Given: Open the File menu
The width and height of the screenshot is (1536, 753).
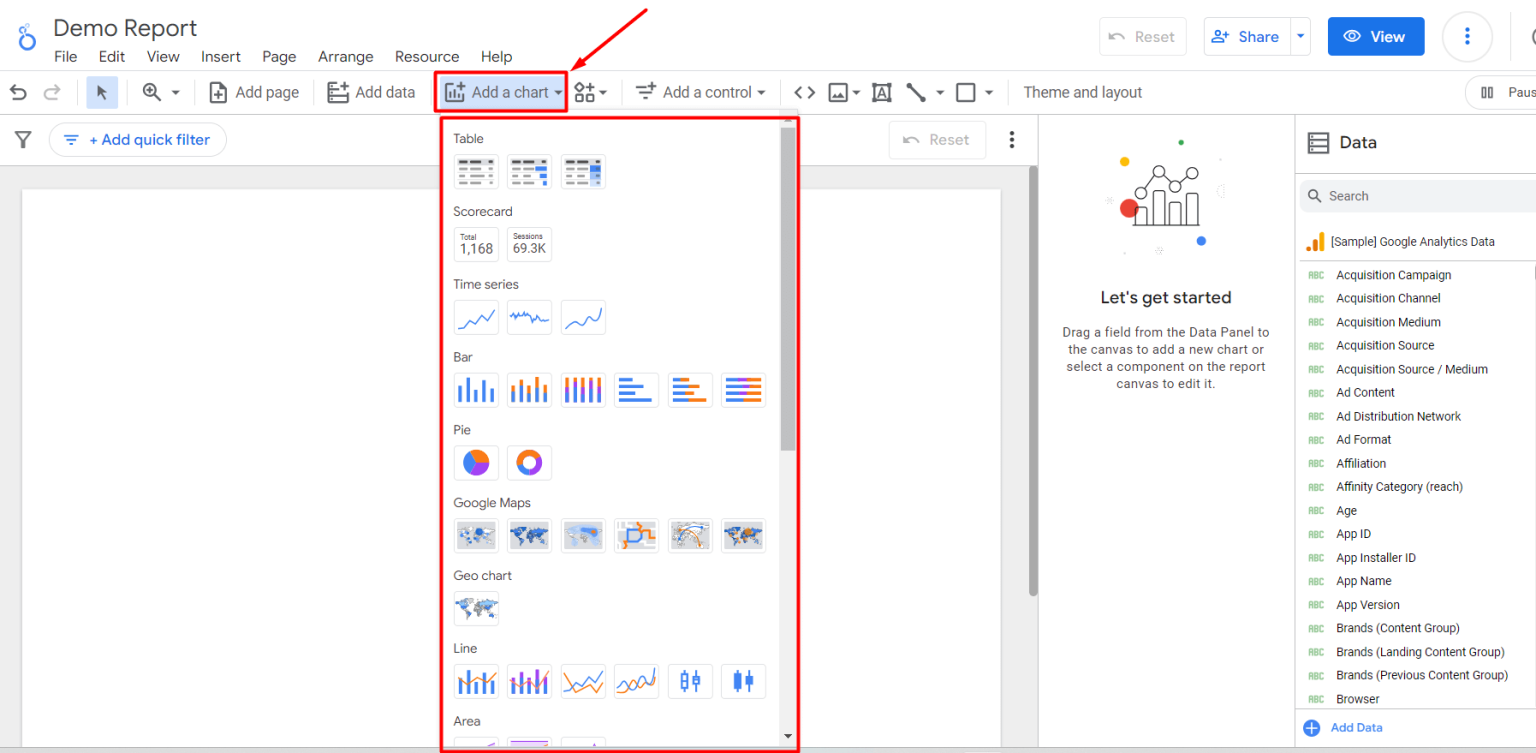Looking at the screenshot, I should pyautogui.click(x=65, y=57).
